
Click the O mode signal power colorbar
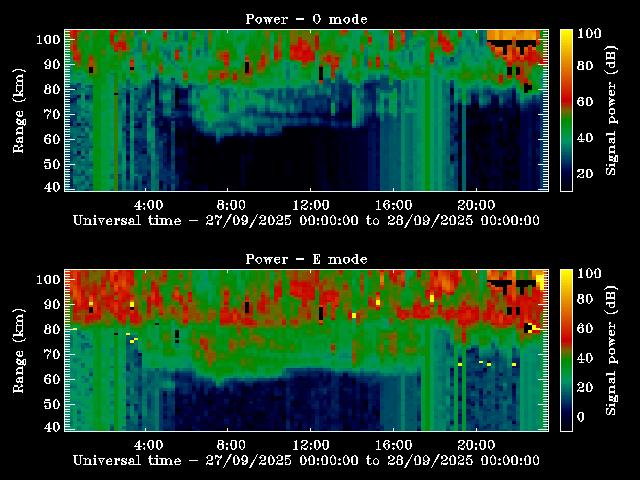(566, 110)
